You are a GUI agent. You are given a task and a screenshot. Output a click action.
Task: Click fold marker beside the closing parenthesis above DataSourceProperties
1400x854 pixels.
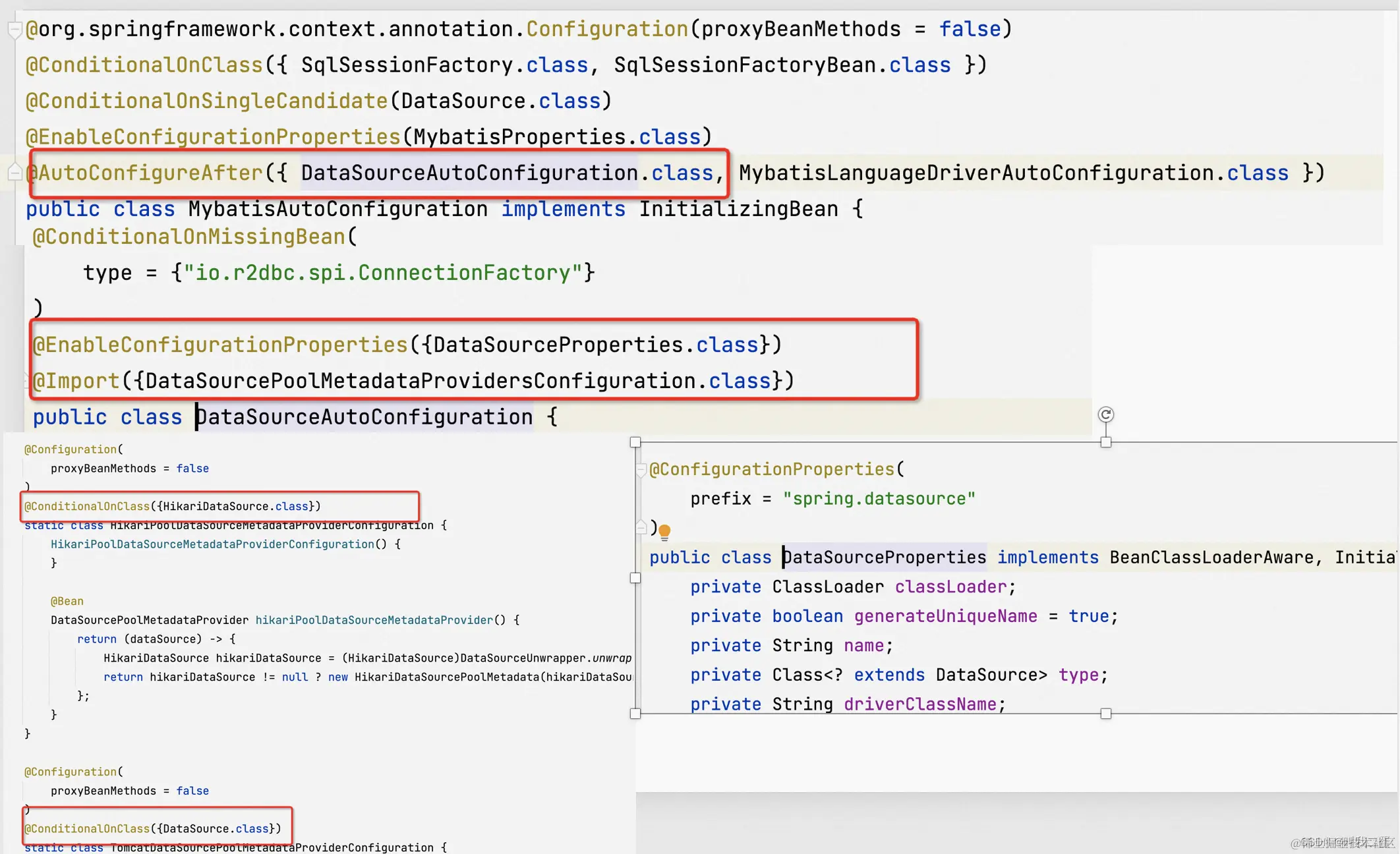(641, 527)
